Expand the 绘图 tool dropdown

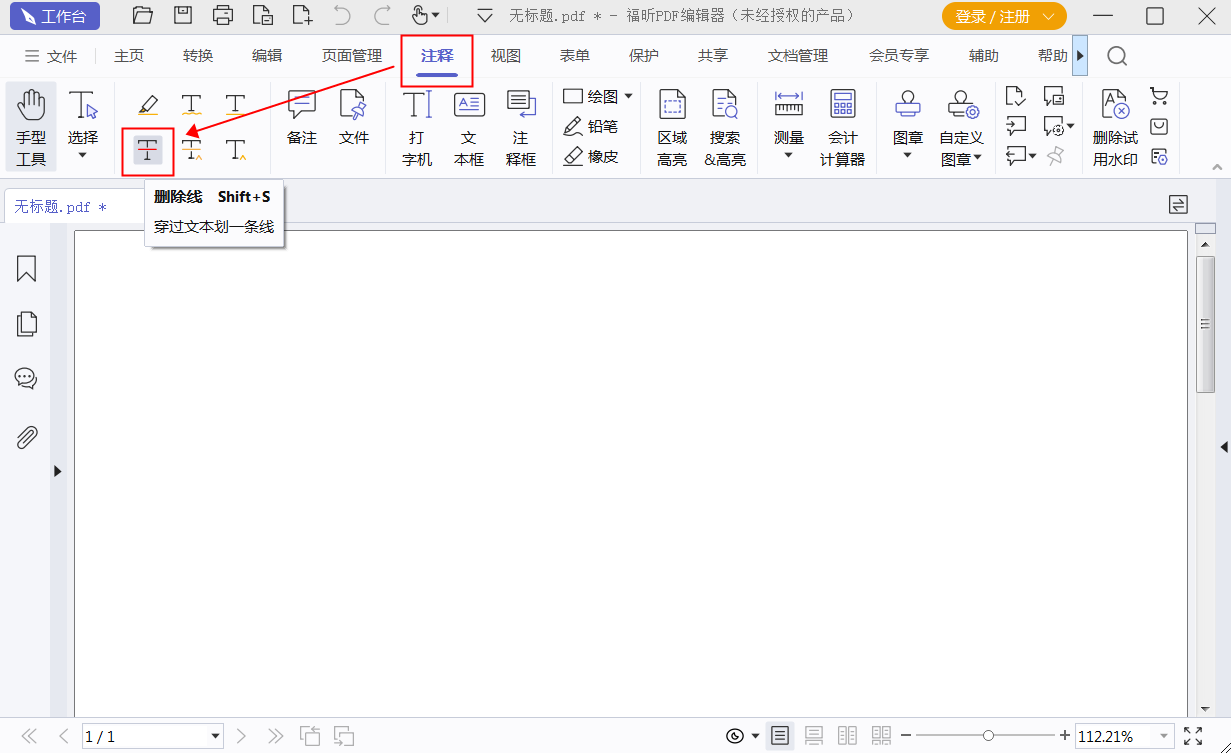[x=630, y=96]
